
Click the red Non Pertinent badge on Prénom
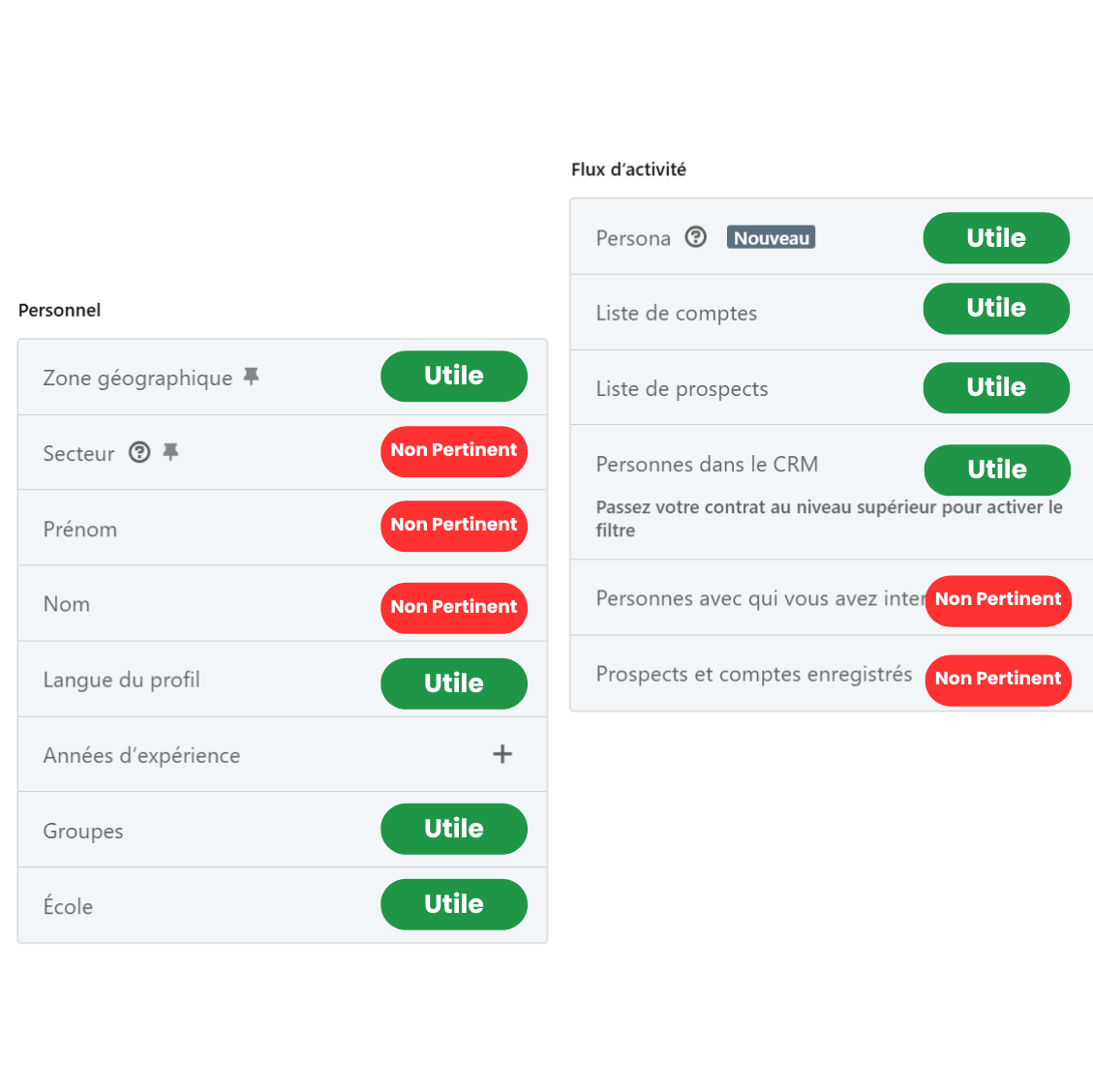(453, 525)
